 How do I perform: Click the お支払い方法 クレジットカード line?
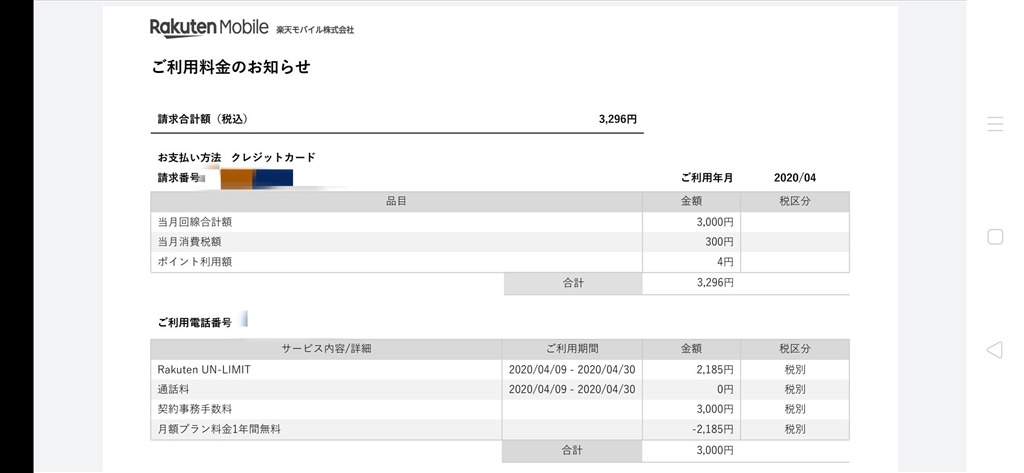[x=236, y=158]
